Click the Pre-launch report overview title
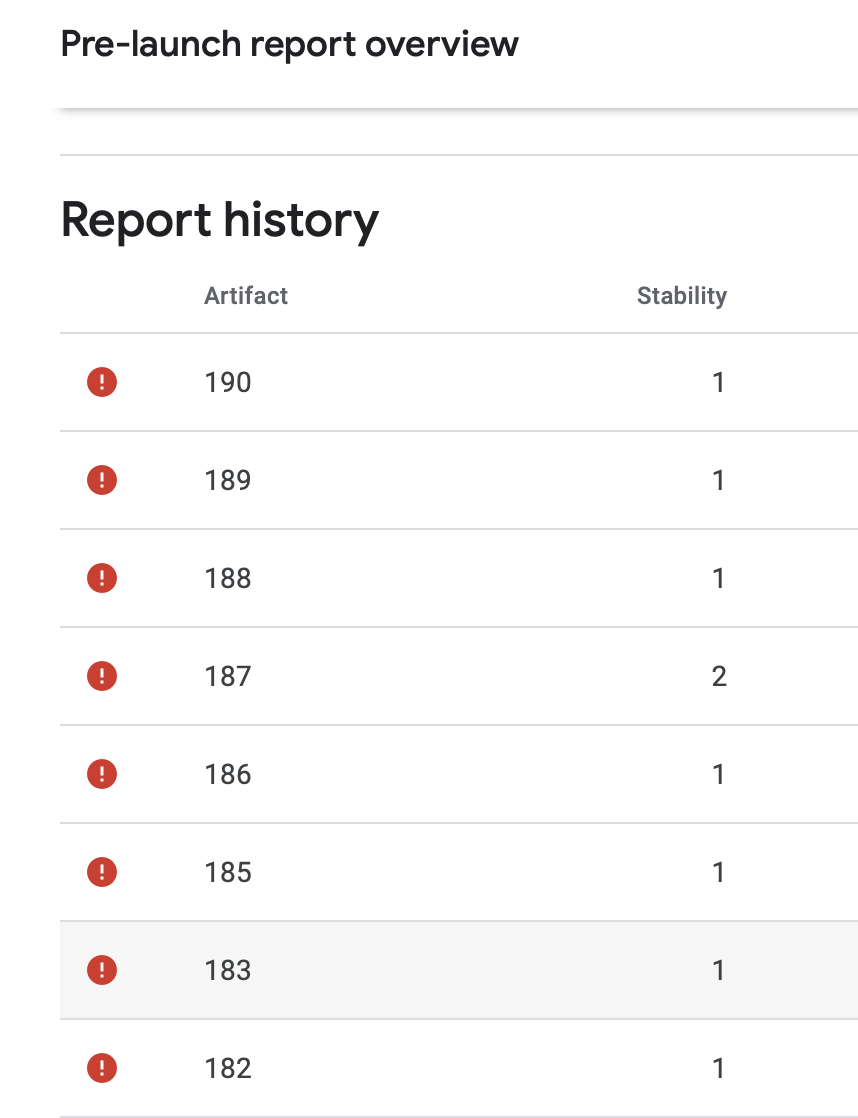The image size is (858, 1118). (x=289, y=43)
